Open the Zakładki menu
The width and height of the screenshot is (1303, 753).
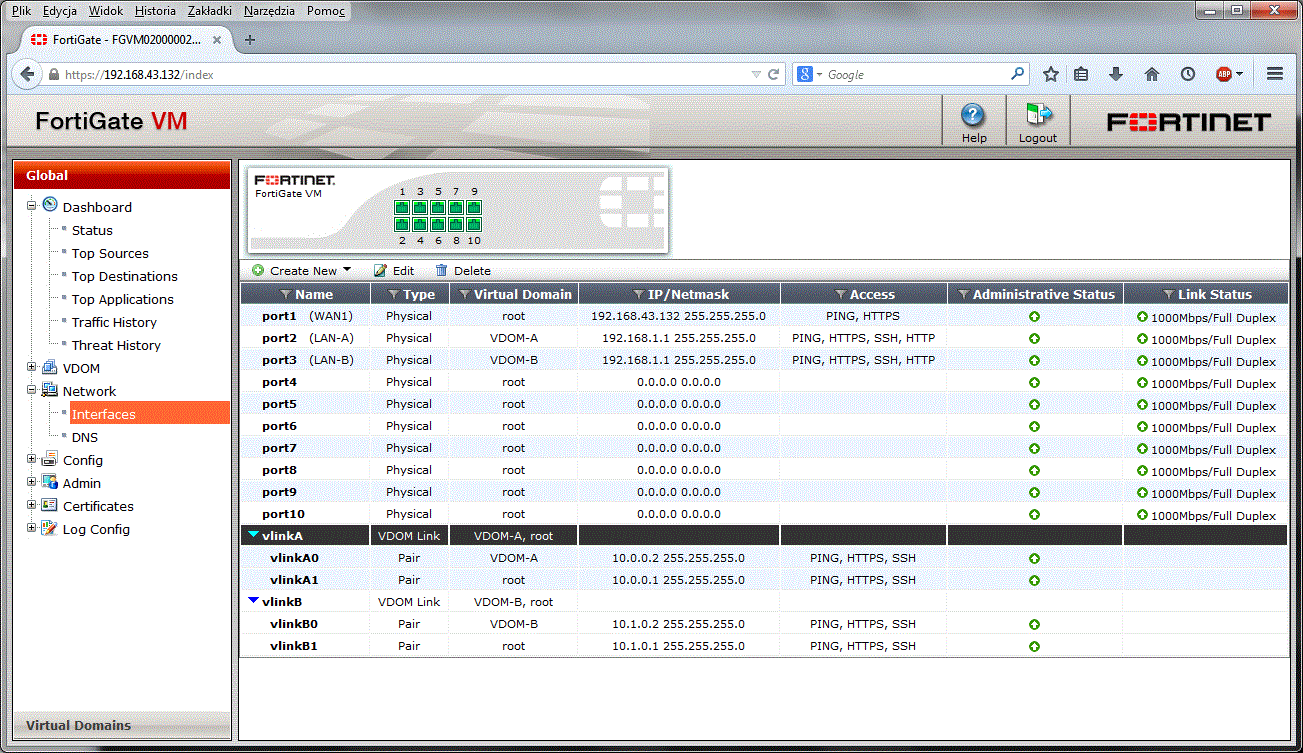point(211,10)
